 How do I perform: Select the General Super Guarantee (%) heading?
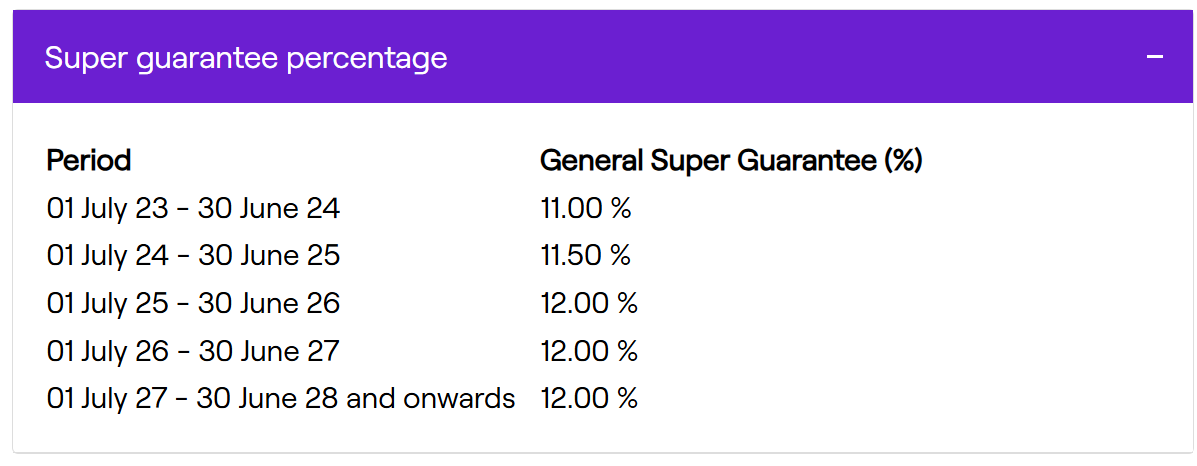pos(731,161)
